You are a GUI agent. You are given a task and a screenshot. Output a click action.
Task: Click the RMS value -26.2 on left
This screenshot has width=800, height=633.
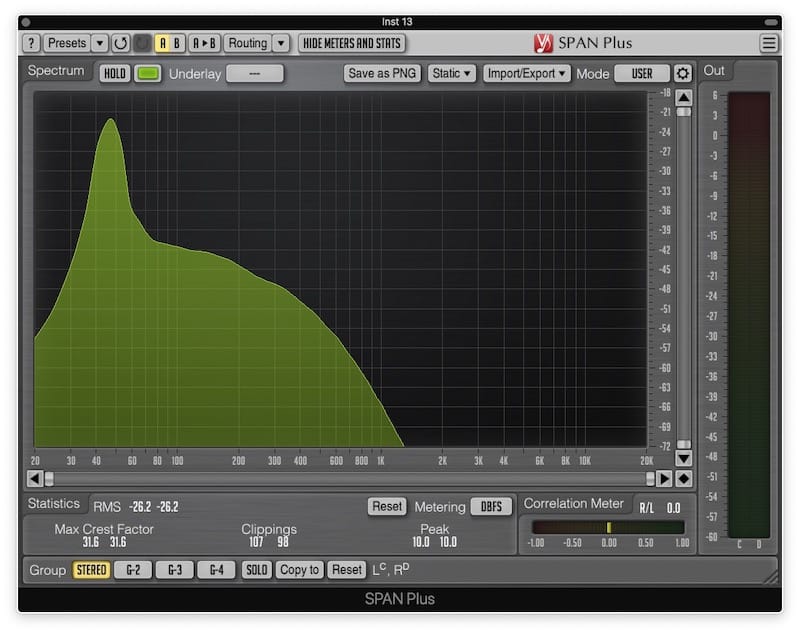(x=140, y=507)
